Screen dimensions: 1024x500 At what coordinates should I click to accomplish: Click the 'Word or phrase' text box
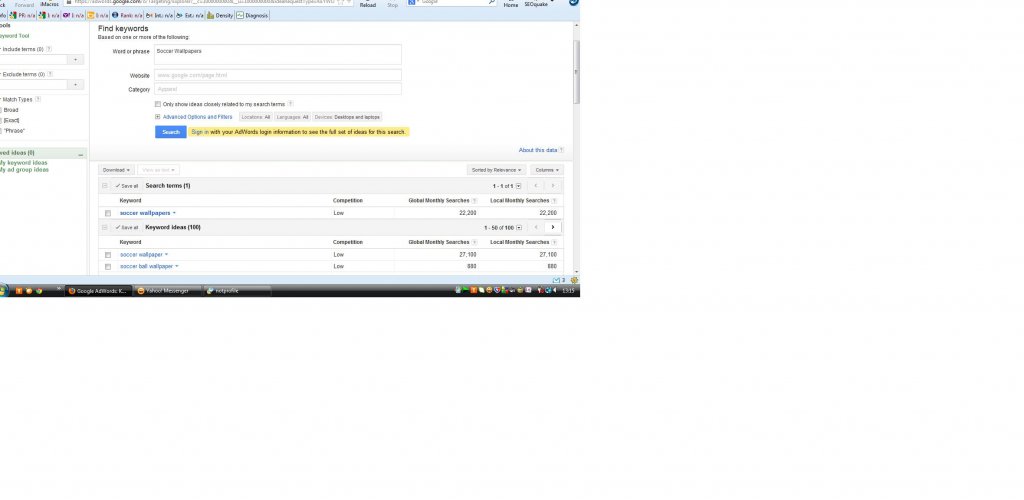point(278,55)
